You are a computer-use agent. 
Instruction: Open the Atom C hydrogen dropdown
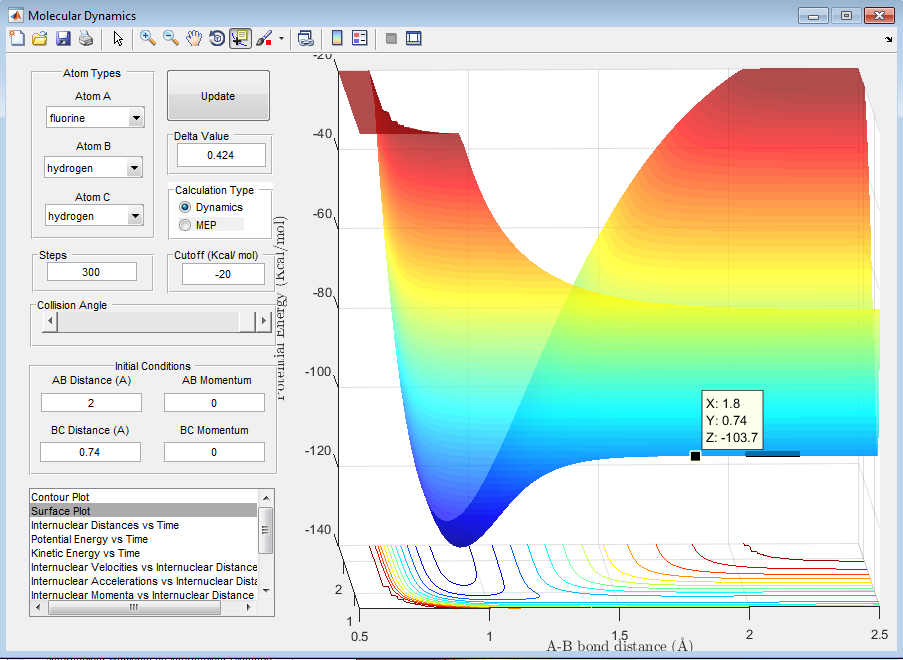[x=94, y=216]
